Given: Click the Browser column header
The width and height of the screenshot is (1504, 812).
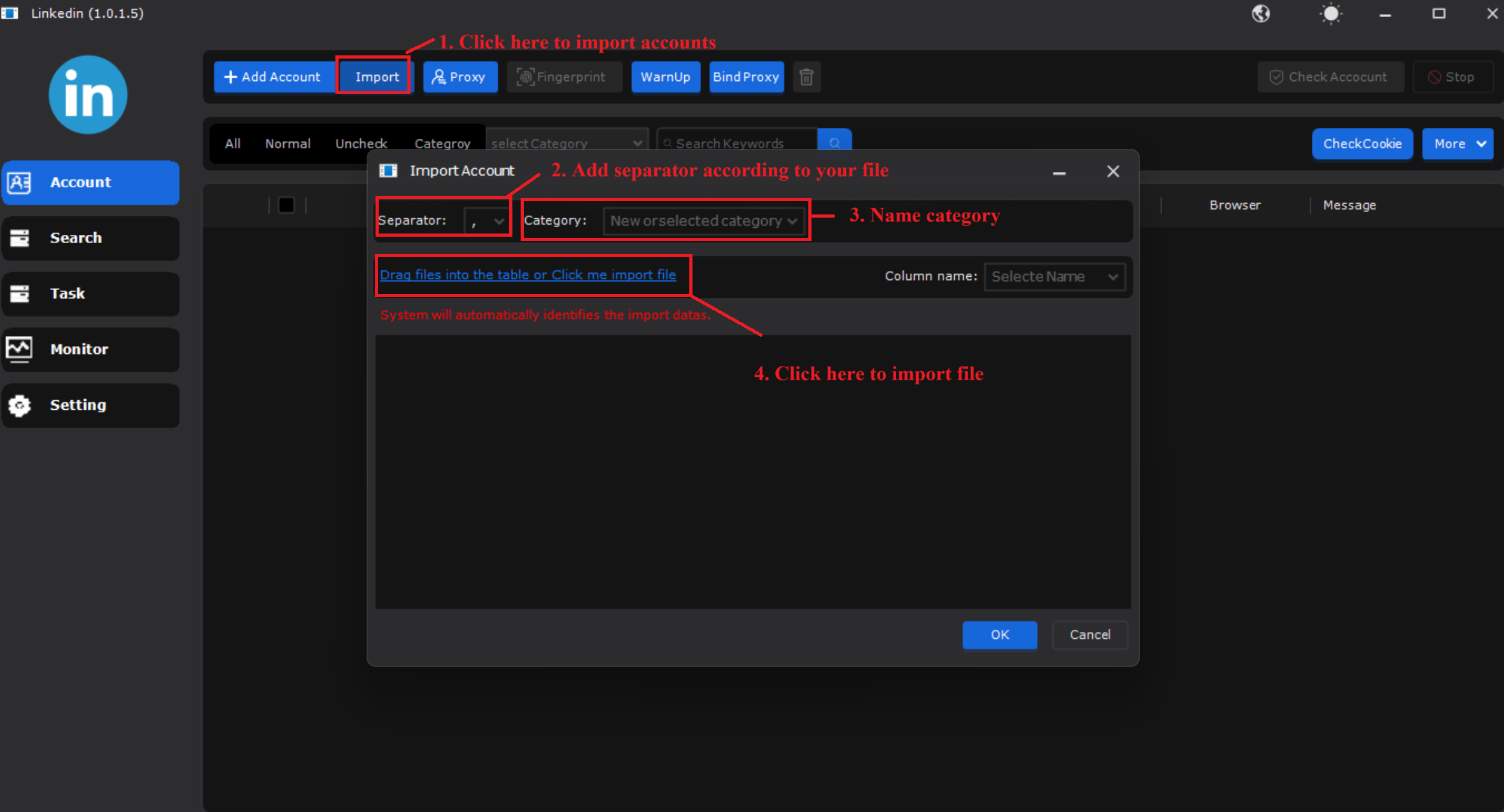Looking at the screenshot, I should click(x=1235, y=205).
